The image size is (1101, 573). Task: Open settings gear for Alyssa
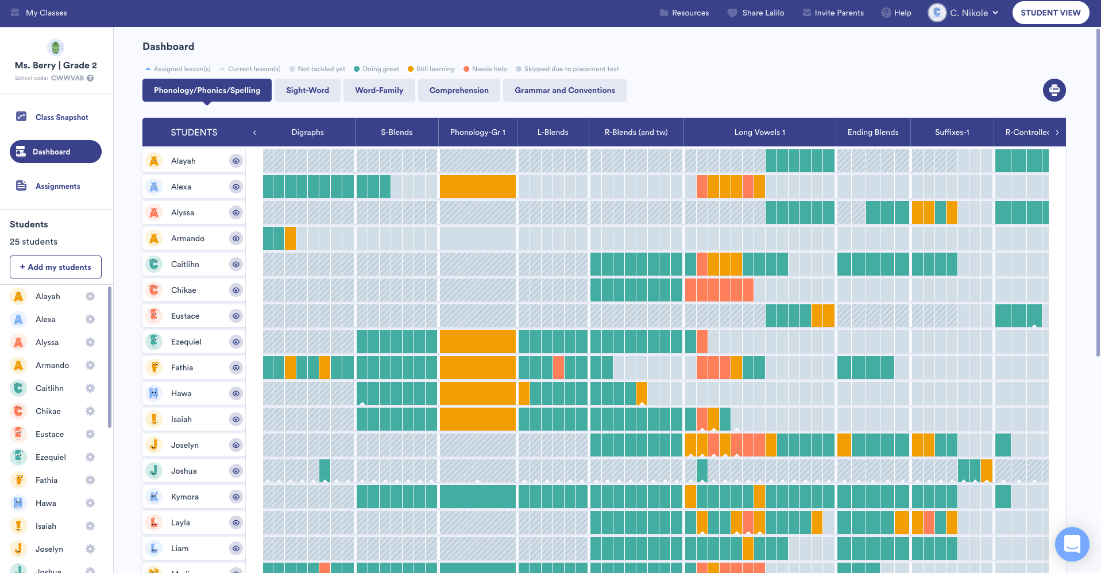[90, 342]
